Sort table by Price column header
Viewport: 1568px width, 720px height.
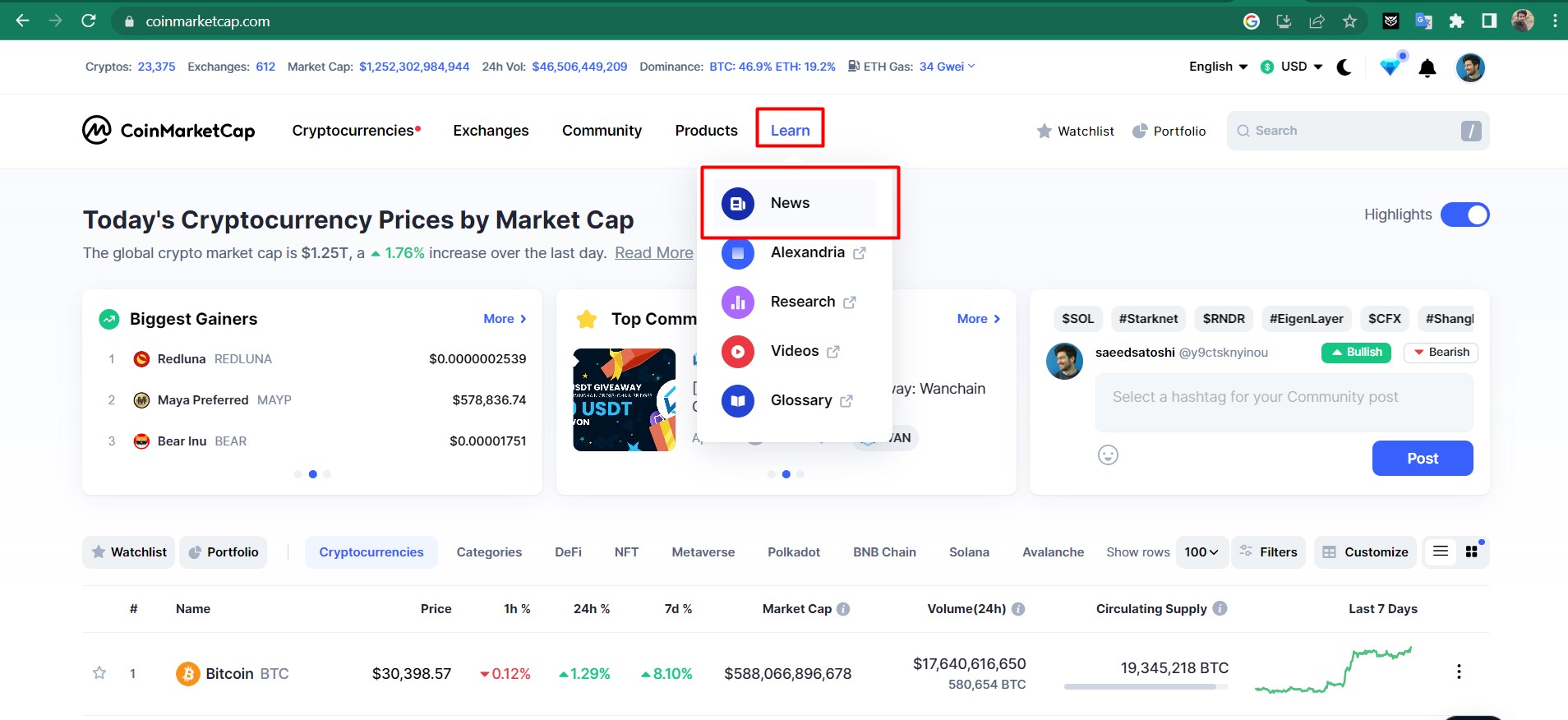coord(436,609)
